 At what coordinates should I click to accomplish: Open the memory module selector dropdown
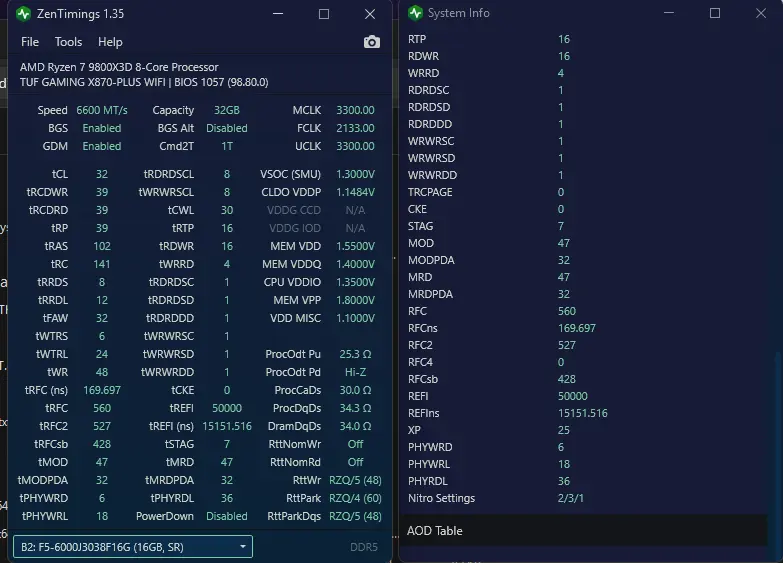point(133,547)
